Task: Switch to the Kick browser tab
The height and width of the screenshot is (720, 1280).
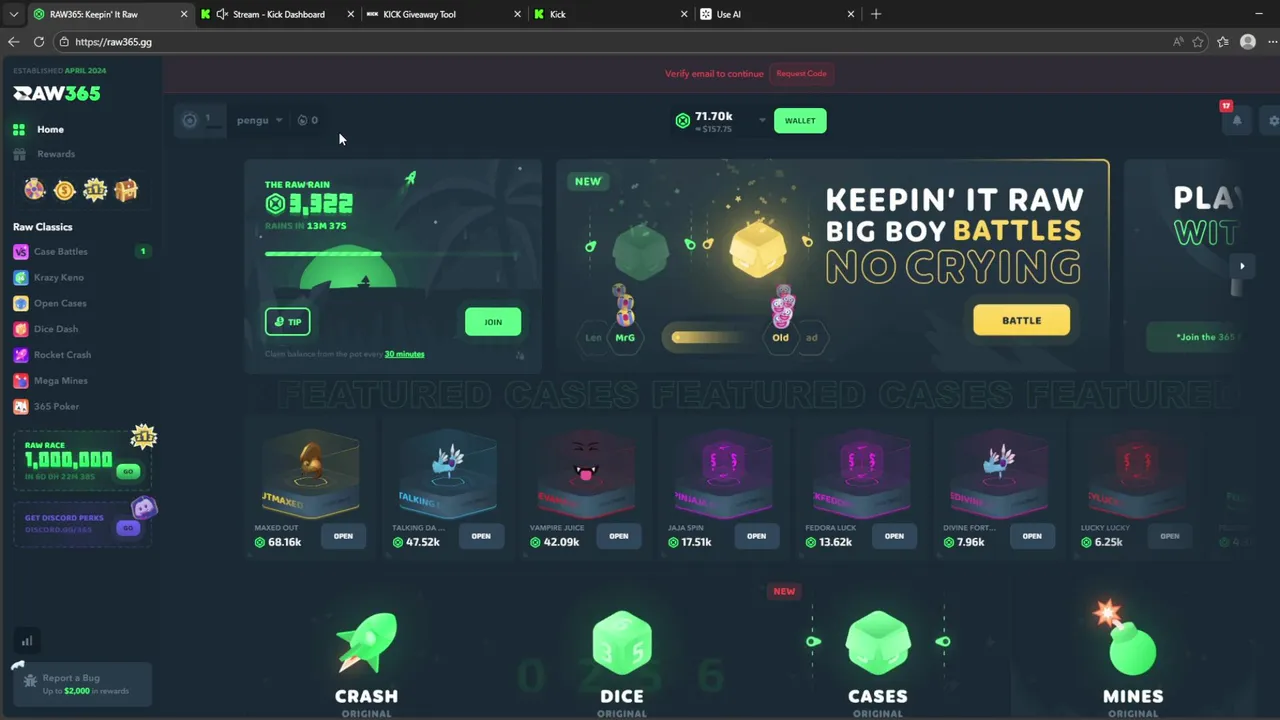Action: click(x=611, y=14)
